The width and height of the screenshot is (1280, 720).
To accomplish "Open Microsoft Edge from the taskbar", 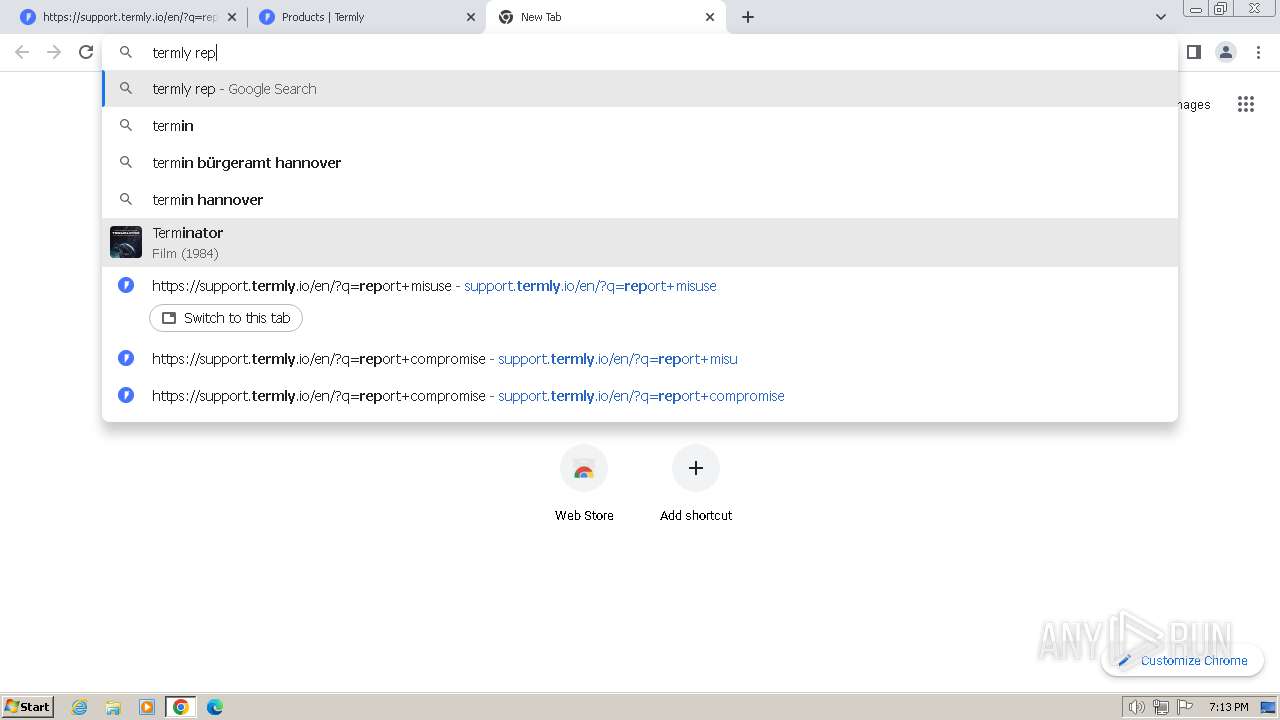I will 215,707.
